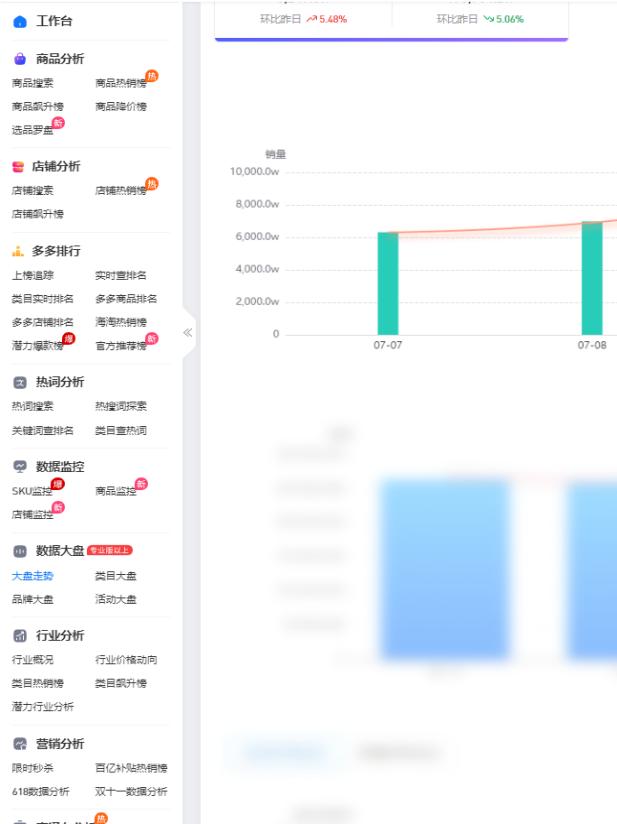
Task: Open 店铺搜索 menu item
Action: click(33, 191)
